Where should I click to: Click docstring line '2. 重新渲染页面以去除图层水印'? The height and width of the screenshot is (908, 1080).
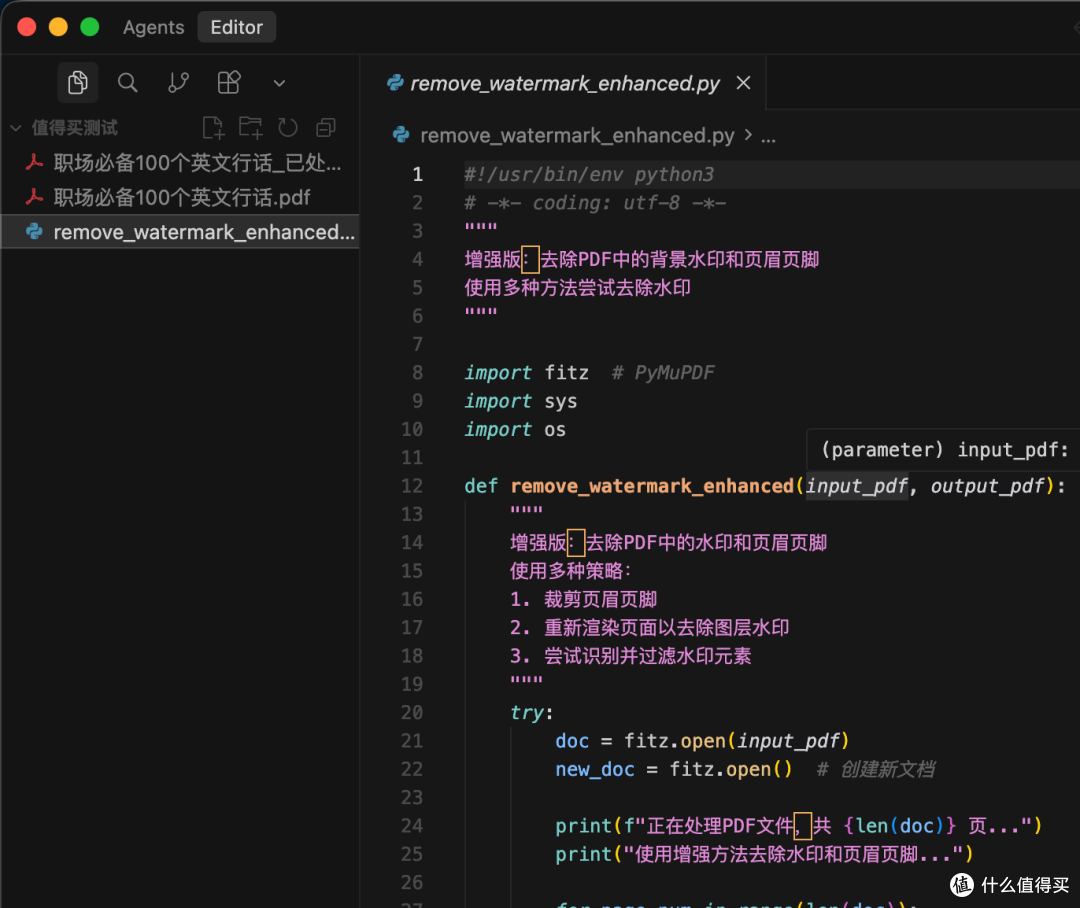pos(650,628)
